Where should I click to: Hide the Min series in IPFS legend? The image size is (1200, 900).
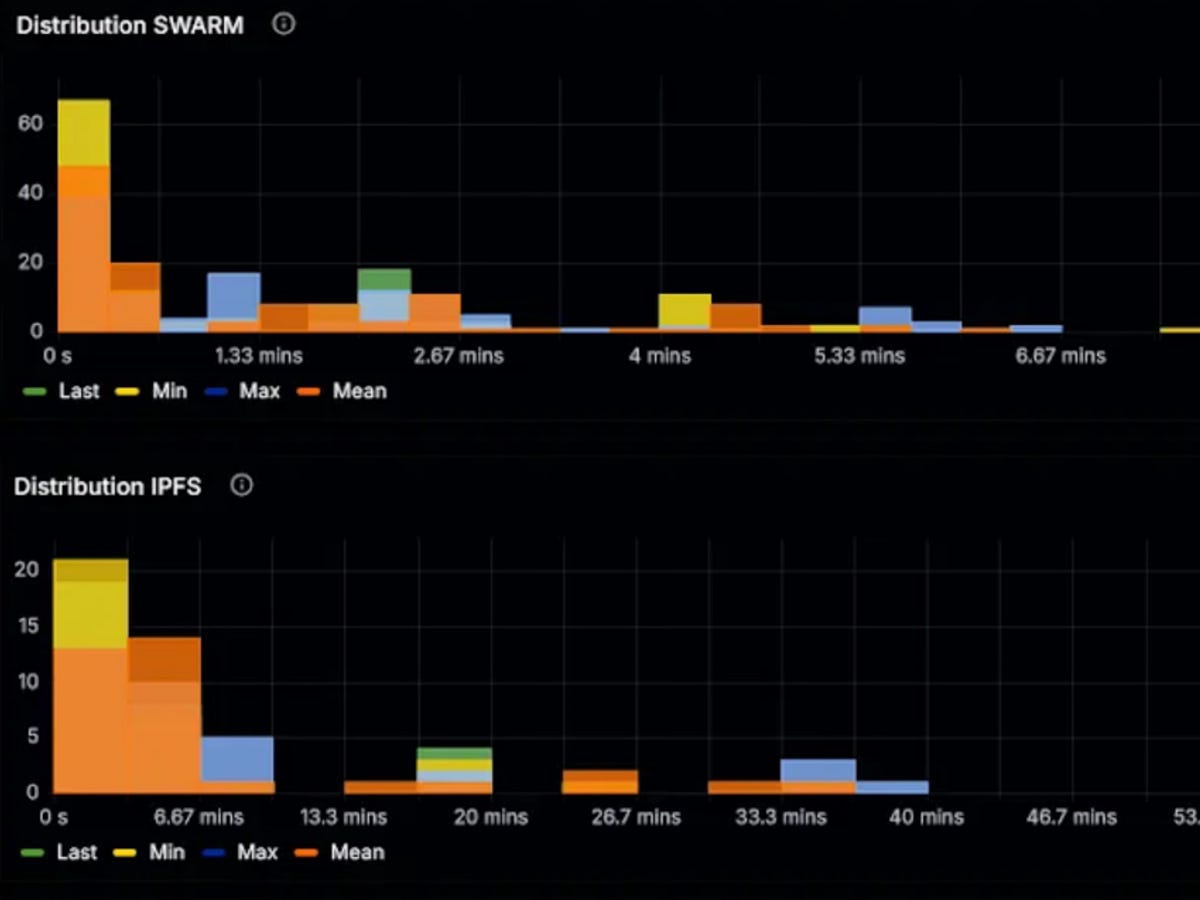point(168,852)
